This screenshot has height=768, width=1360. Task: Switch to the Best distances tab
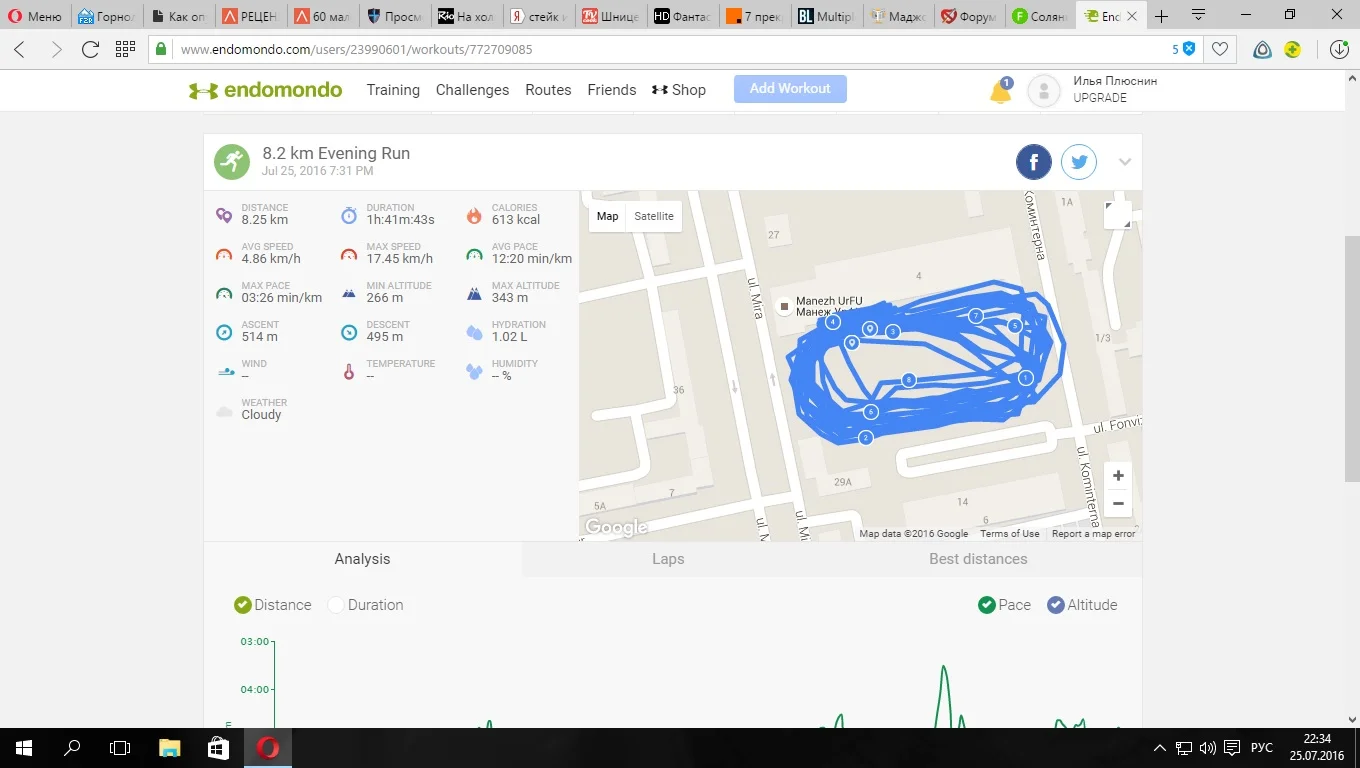click(978, 559)
